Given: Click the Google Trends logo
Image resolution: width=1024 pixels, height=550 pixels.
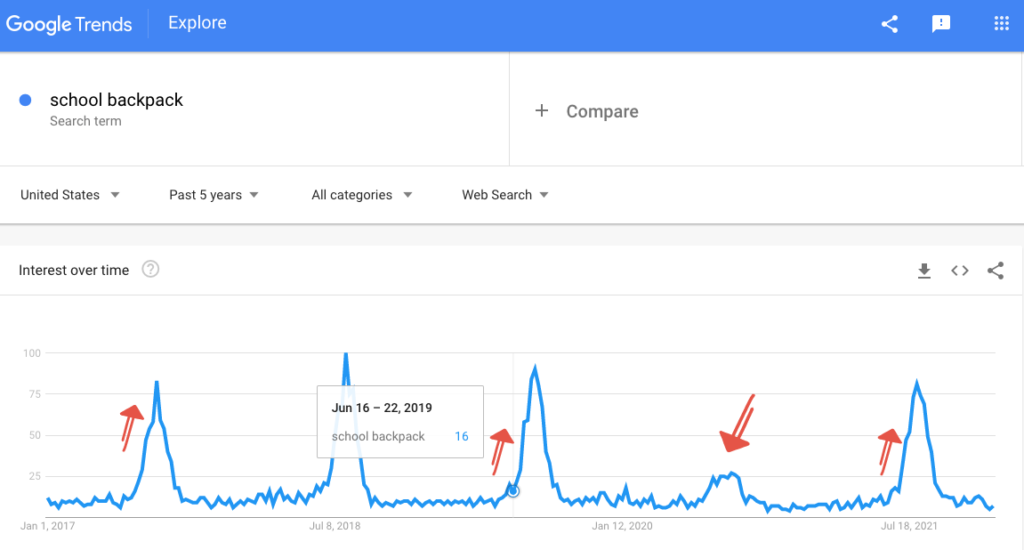Looking at the screenshot, I should click(x=69, y=24).
